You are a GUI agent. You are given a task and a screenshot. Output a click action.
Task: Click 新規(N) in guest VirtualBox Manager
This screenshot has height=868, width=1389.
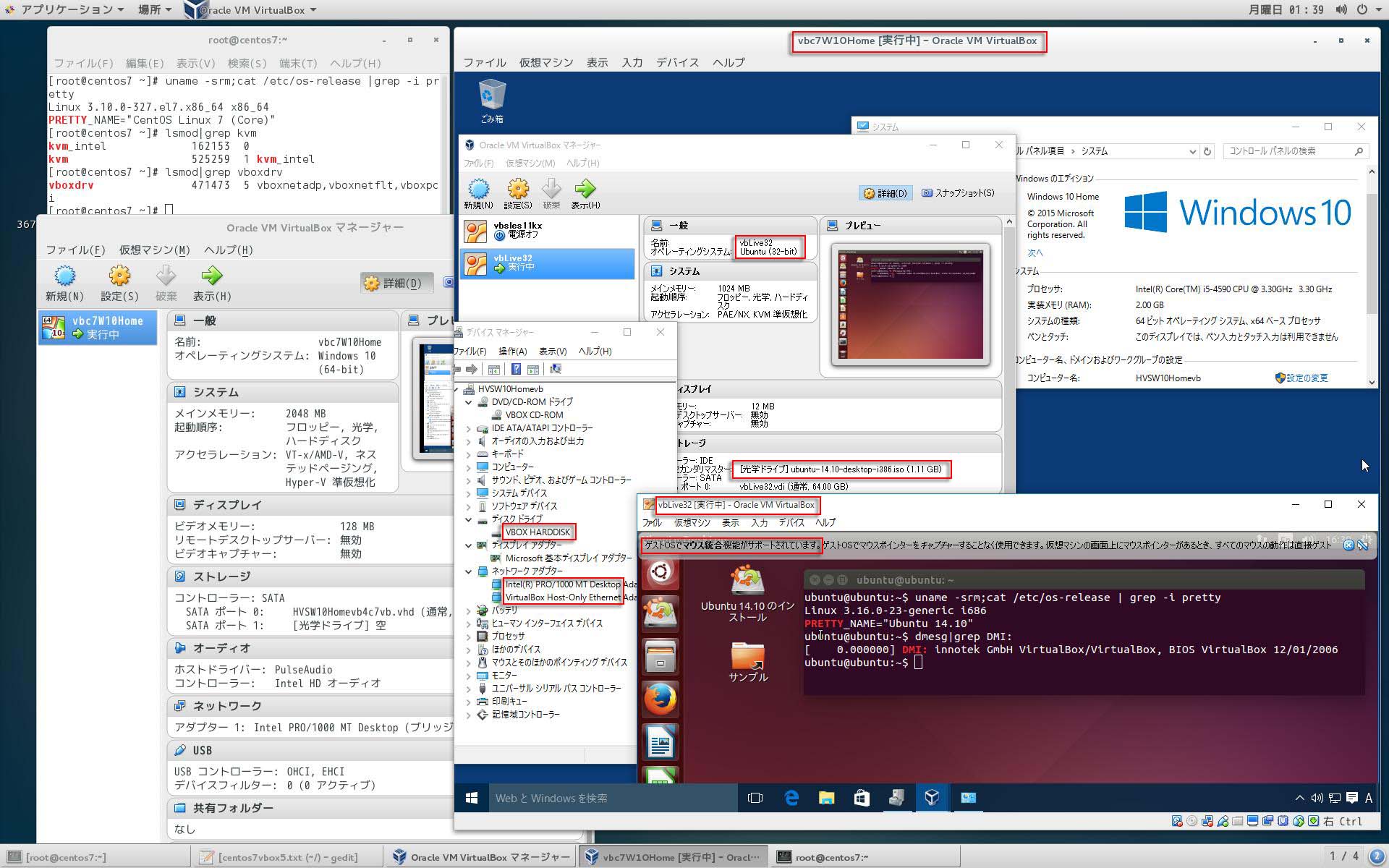[478, 194]
